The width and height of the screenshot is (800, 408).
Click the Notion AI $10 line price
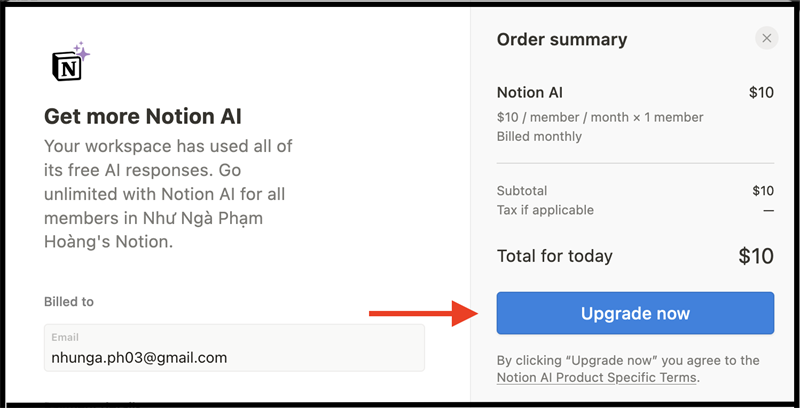761,93
